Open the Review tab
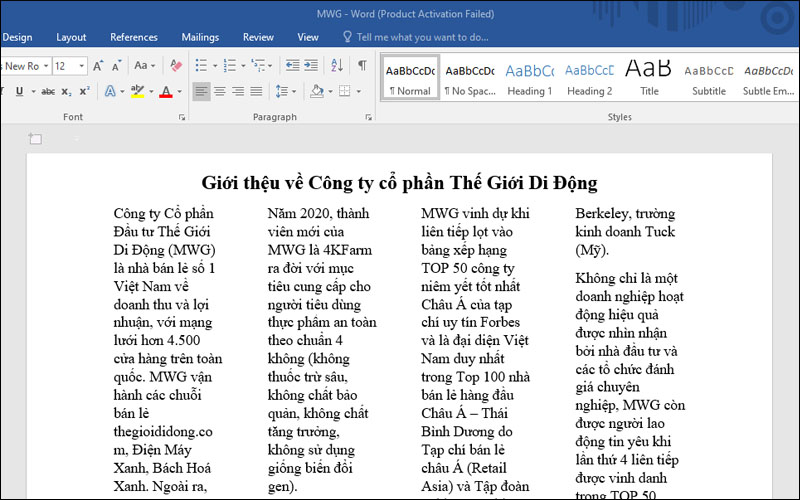This screenshot has width=800, height=500. (258, 37)
